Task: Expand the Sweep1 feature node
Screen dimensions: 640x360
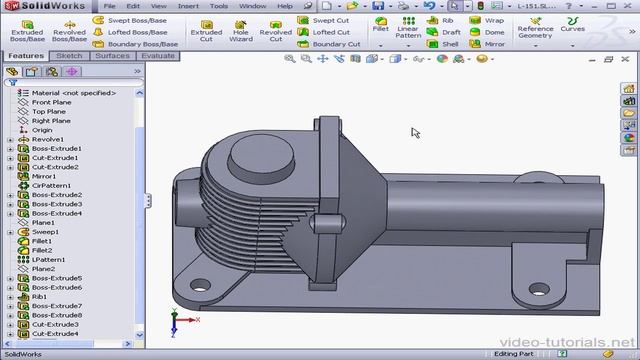Action: point(10,232)
